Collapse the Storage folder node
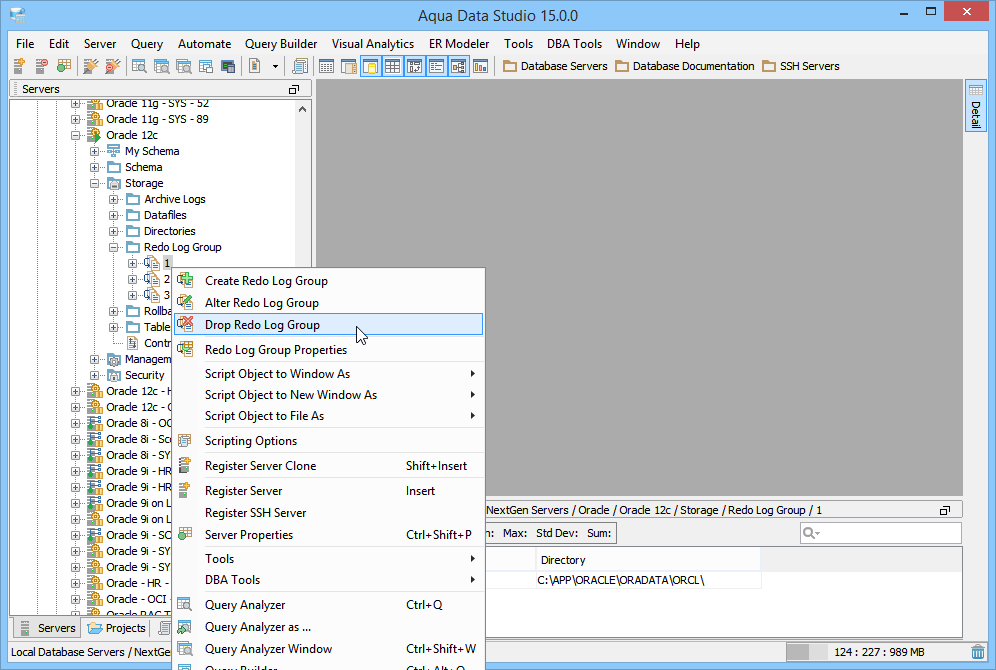The width and height of the screenshot is (996, 670). 95,184
